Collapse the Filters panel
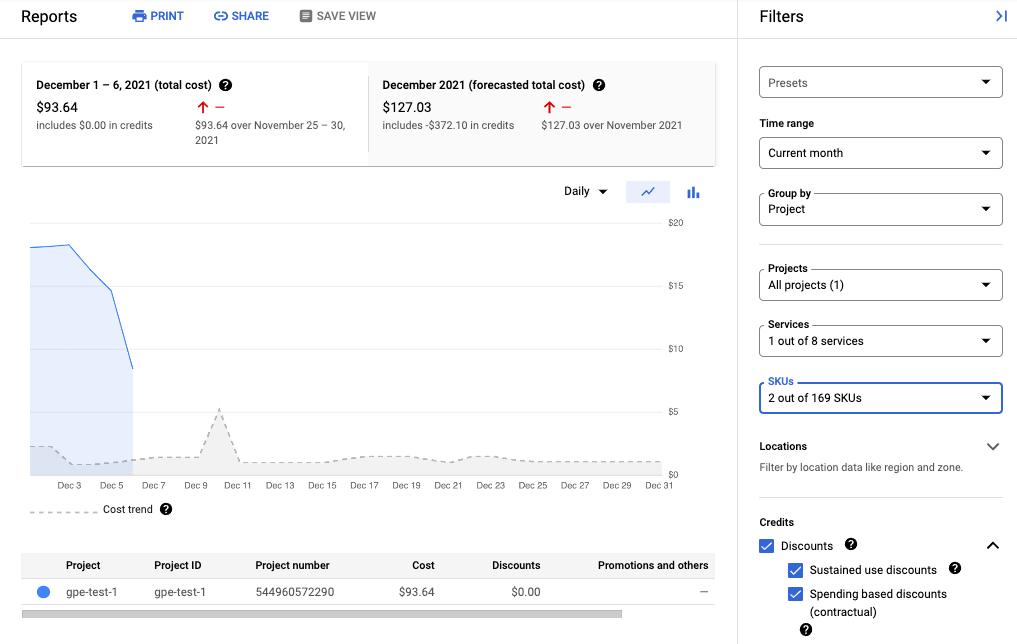The image size is (1017, 644). click(x=1001, y=16)
